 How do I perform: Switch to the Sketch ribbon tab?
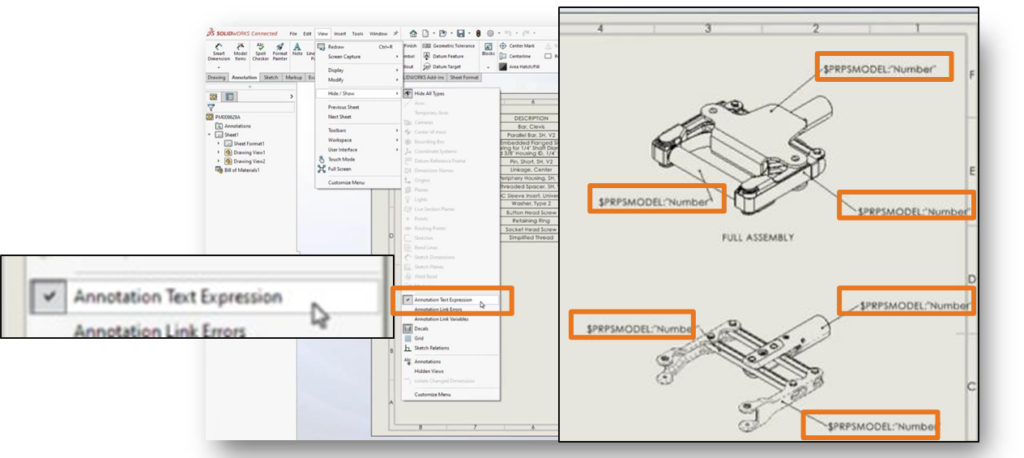point(270,77)
